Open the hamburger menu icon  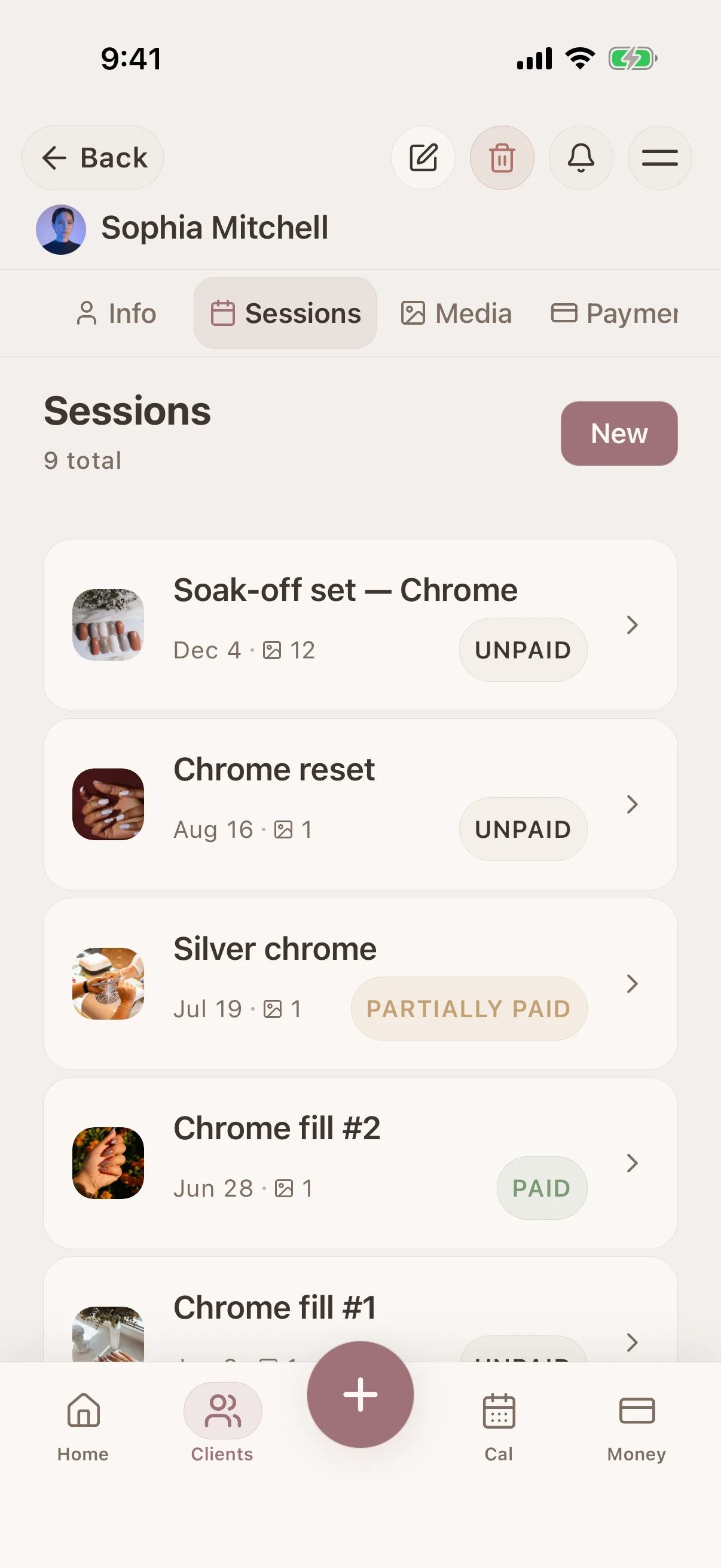tap(659, 158)
